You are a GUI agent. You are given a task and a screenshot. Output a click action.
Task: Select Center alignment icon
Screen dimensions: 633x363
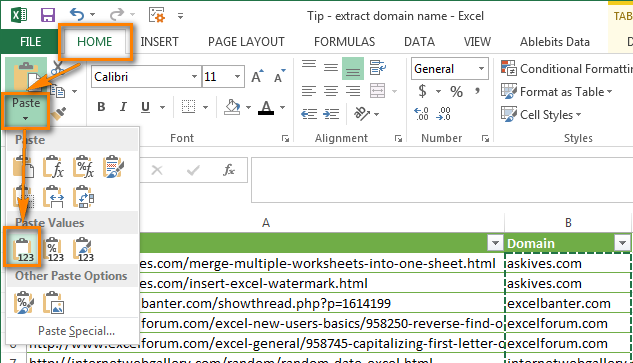[x=331, y=91]
